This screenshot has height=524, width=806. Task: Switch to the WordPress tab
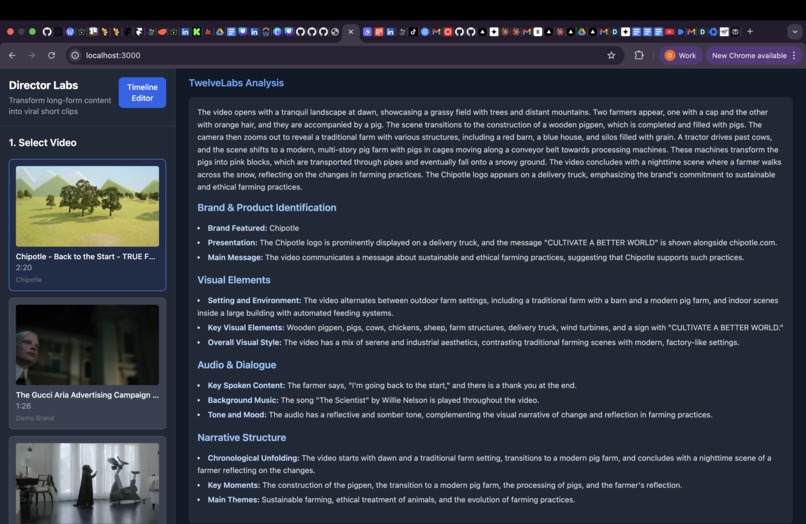(x=70, y=32)
